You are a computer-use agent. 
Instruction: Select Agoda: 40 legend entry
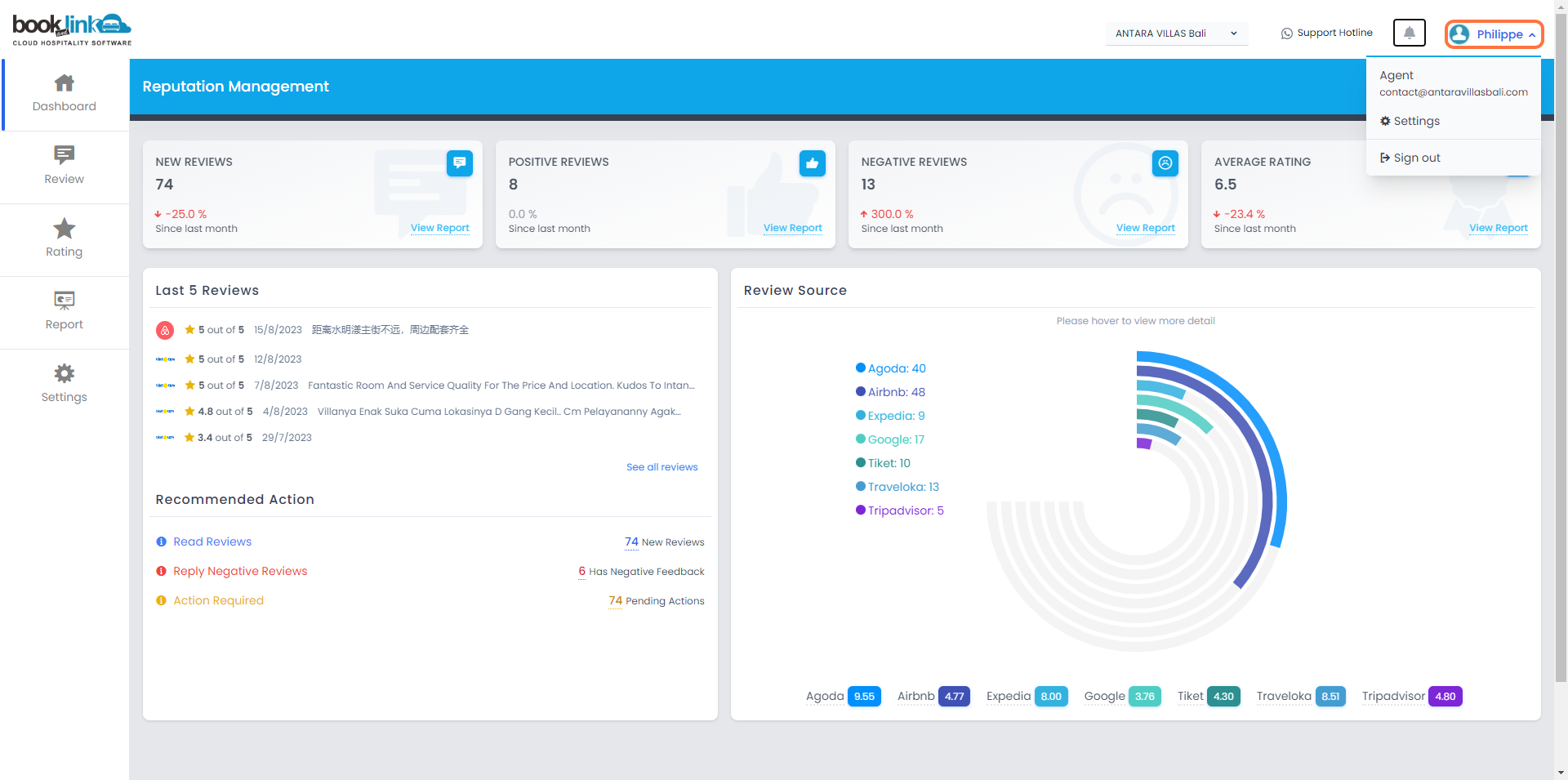[890, 368]
